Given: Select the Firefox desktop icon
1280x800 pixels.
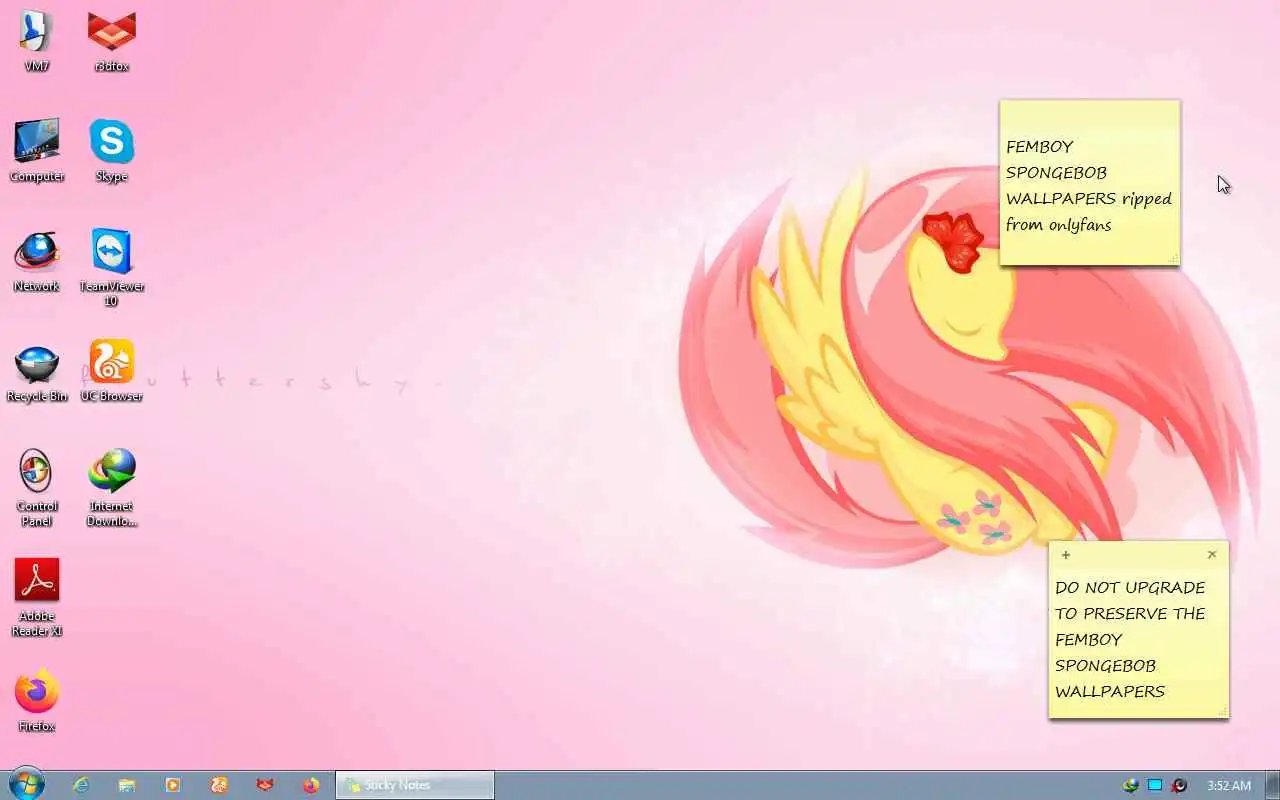Looking at the screenshot, I should pos(37,701).
